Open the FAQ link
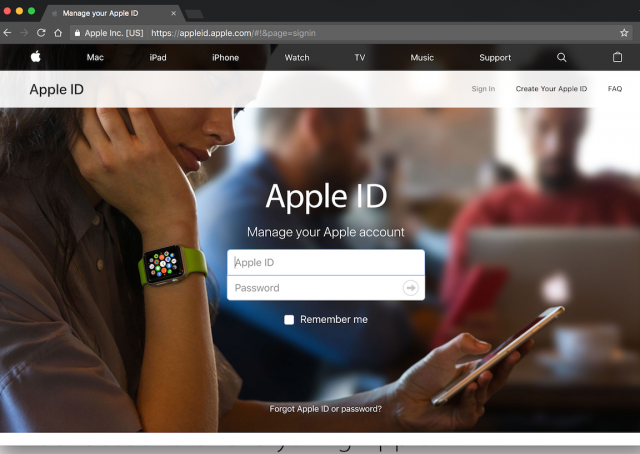Image resolution: width=640 pixels, height=454 pixels. pos(615,89)
